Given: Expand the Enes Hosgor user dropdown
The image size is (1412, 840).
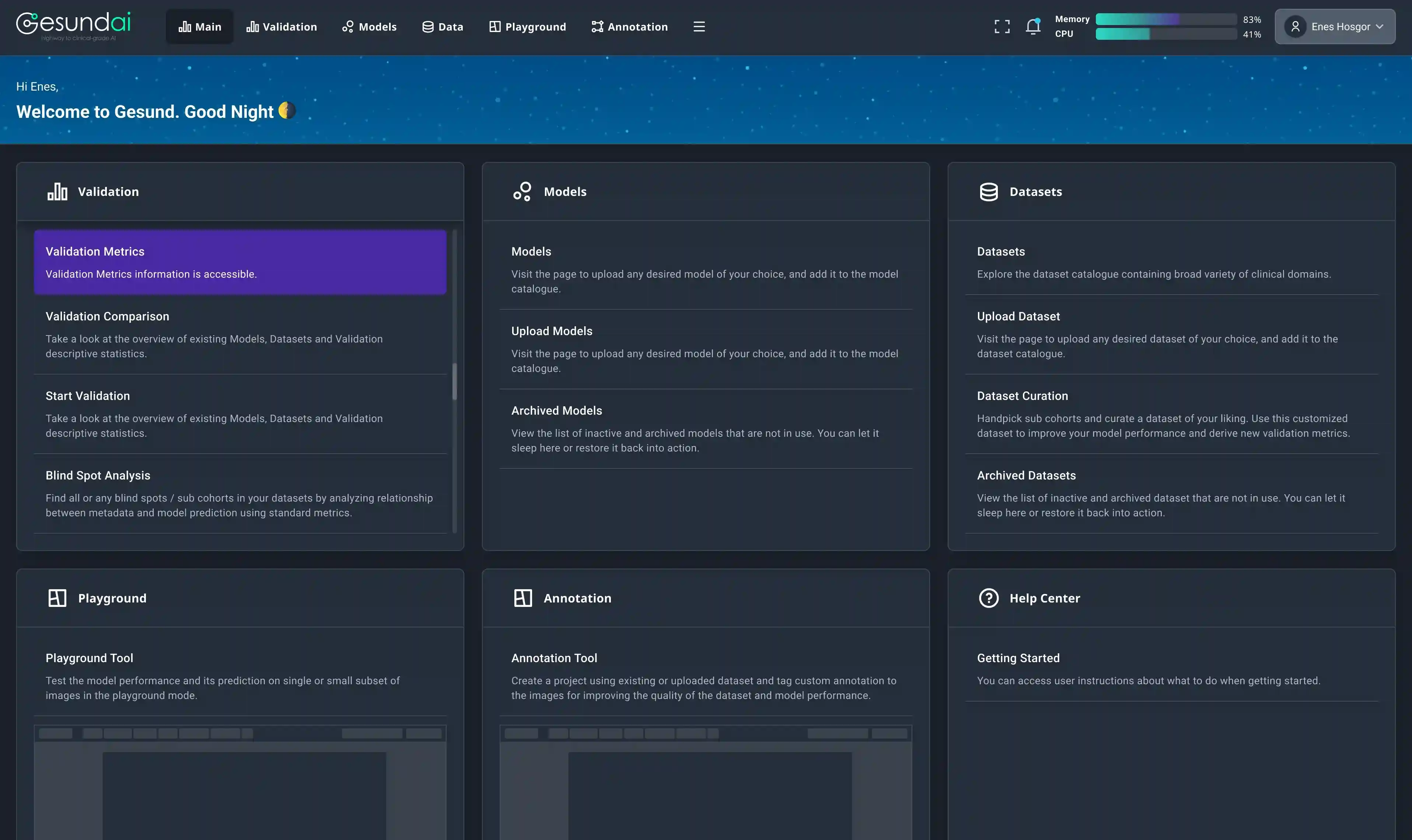Looking at the screenshot, I should pyautogui.click(x=1334, y=27).
